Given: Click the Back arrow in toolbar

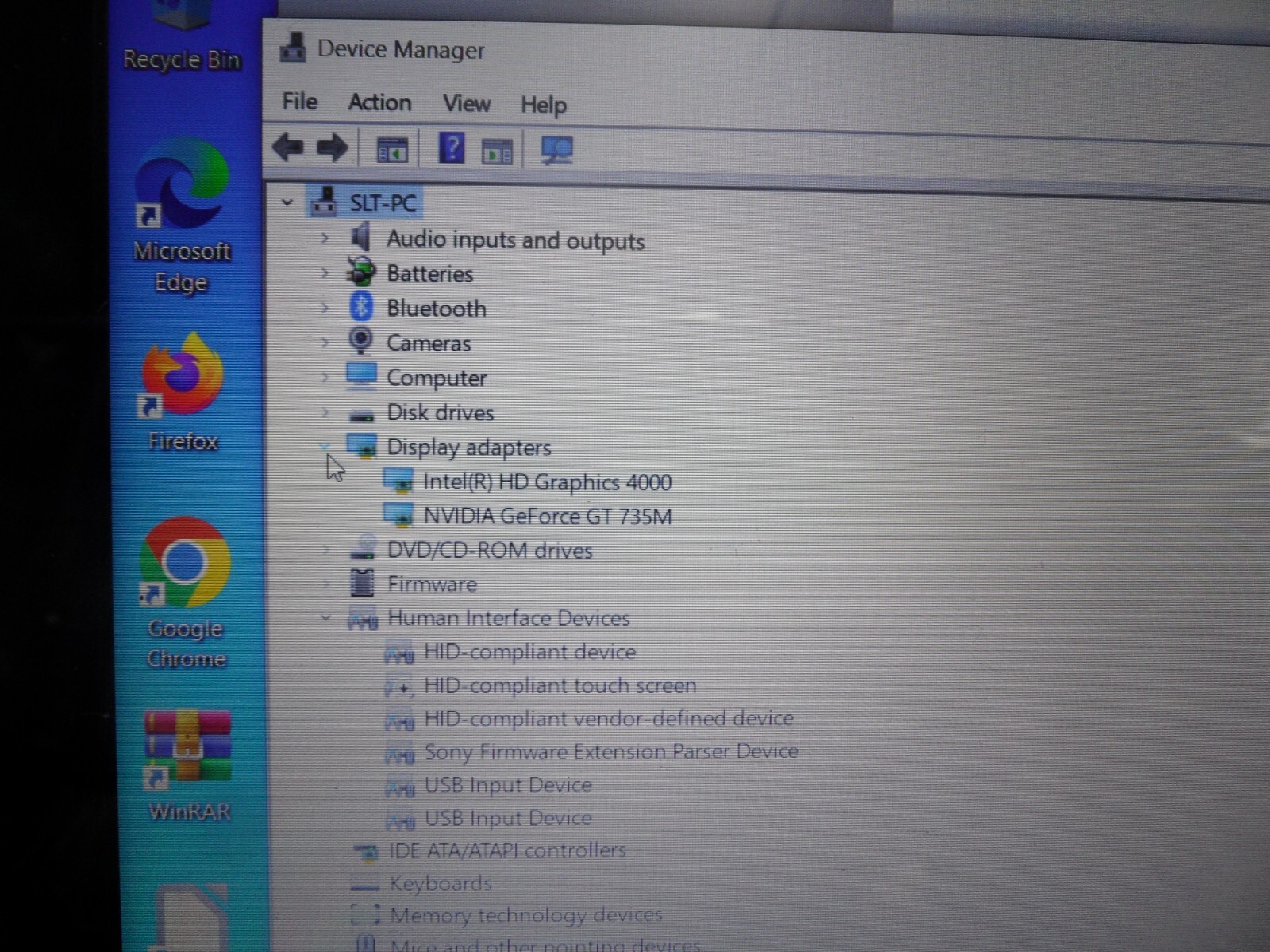Looking at the screenshot, I should click(287, 148).
